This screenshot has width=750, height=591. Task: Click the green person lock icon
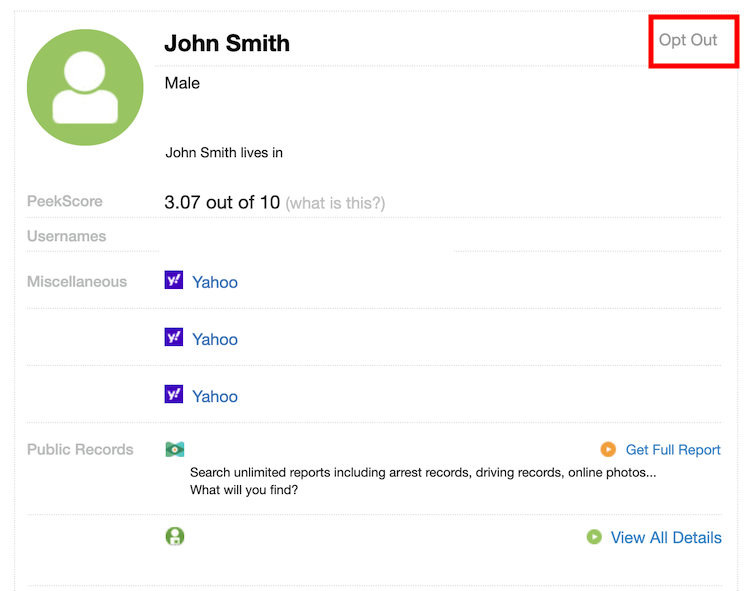pyautogui.click(x=175, y=536)
